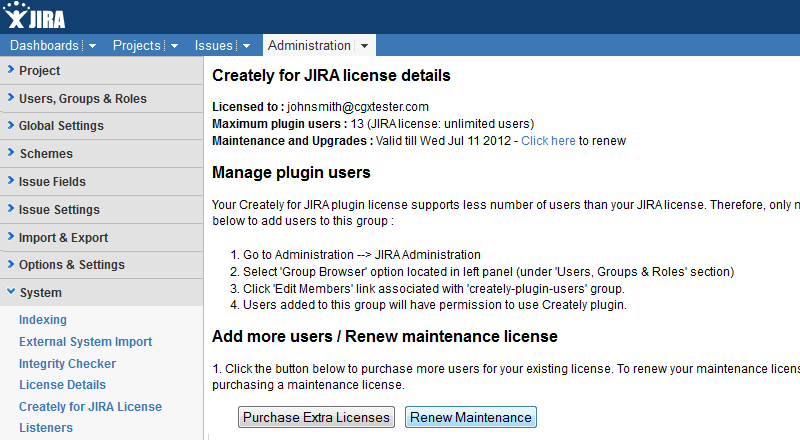800x440 pixels.
Task: Expand the Schemes section chevron
Action: click(11, 152)
